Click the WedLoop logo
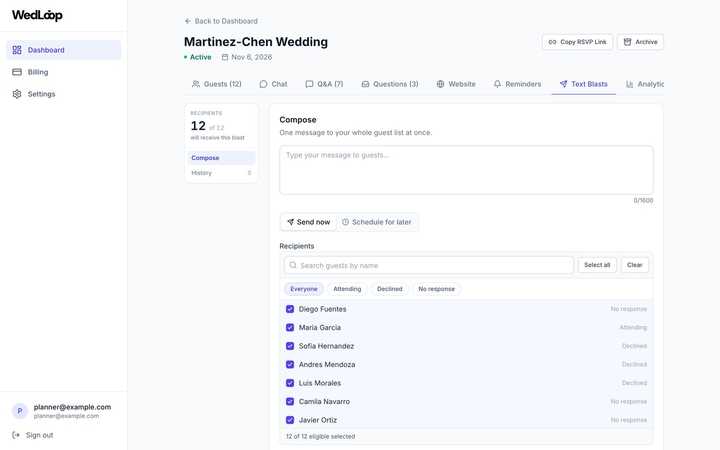Screen dimensions: 720x450 point(37,15)
